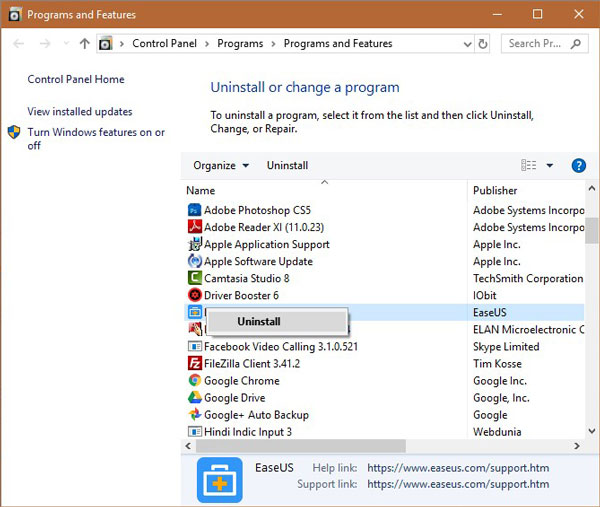Click the FileZilla Client icon

point(194,364)
